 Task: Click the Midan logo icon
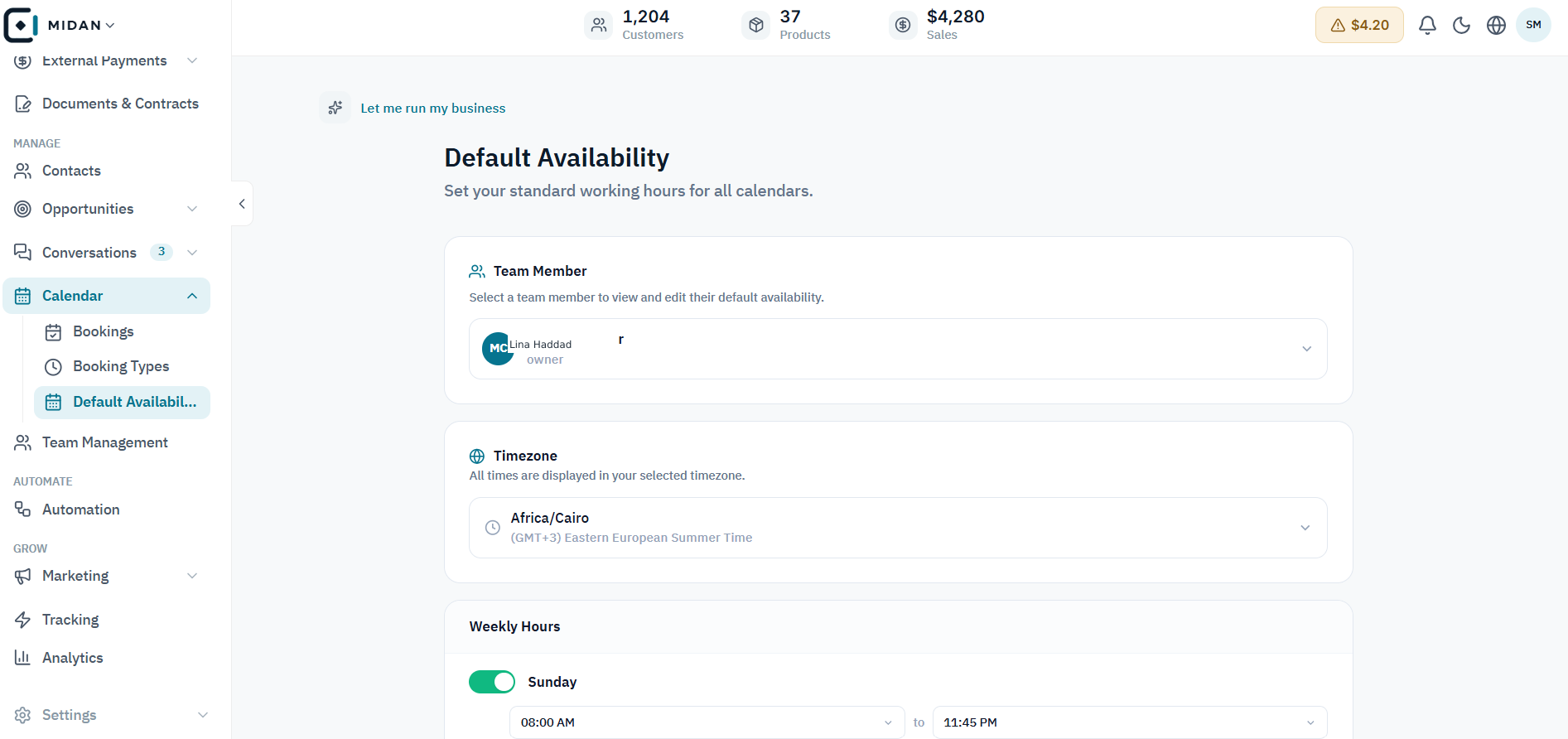click(21, 25)
